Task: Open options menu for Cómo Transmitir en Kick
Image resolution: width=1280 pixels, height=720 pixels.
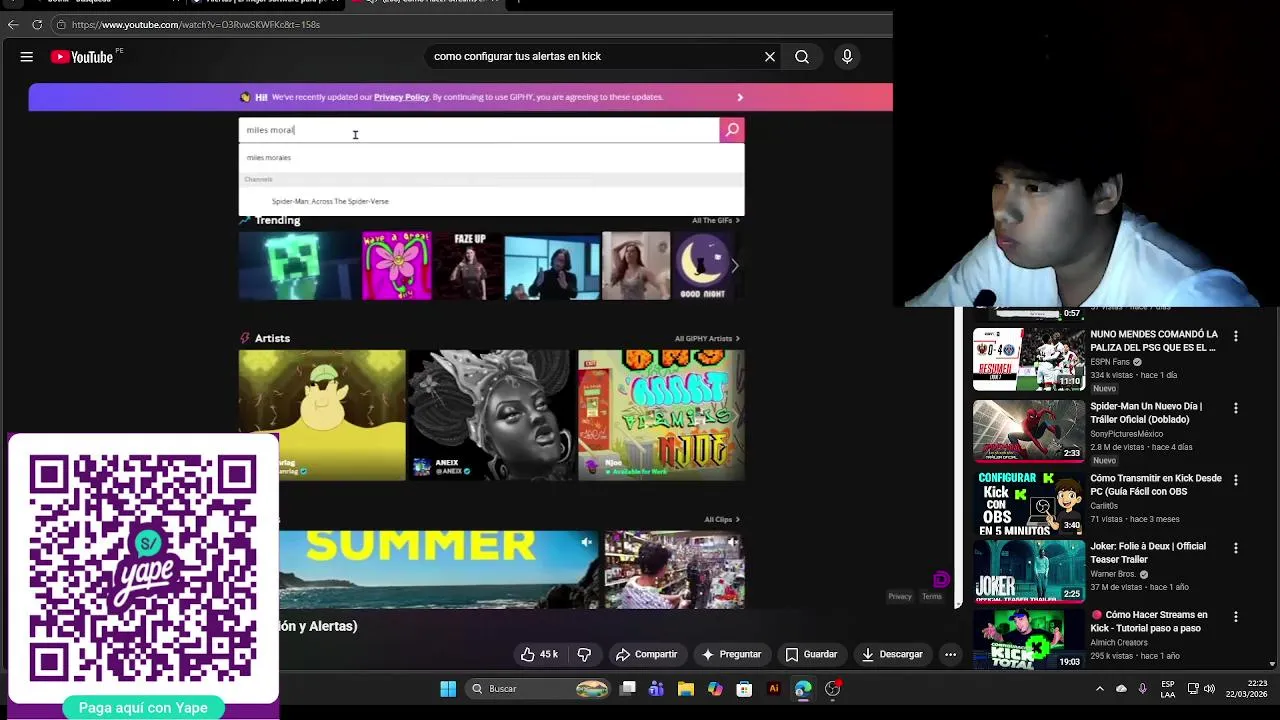Action: (1236, 481)
